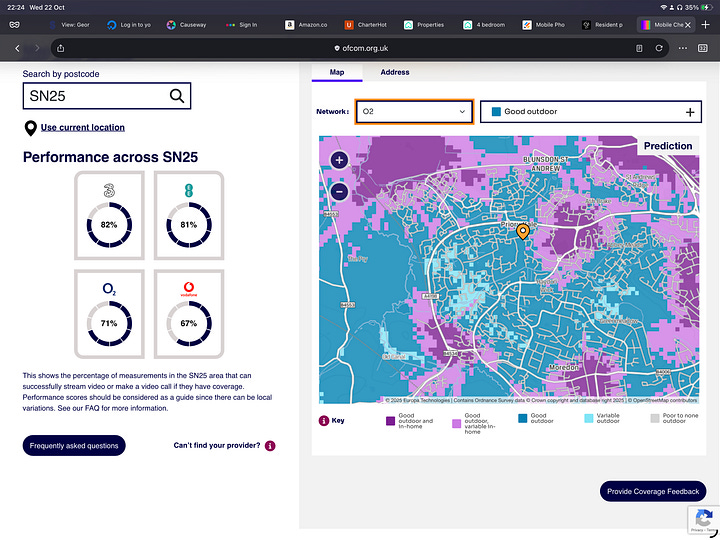Click the orange location marker on map
This screenshot has height=540, width=720.
tap(523, 231)
